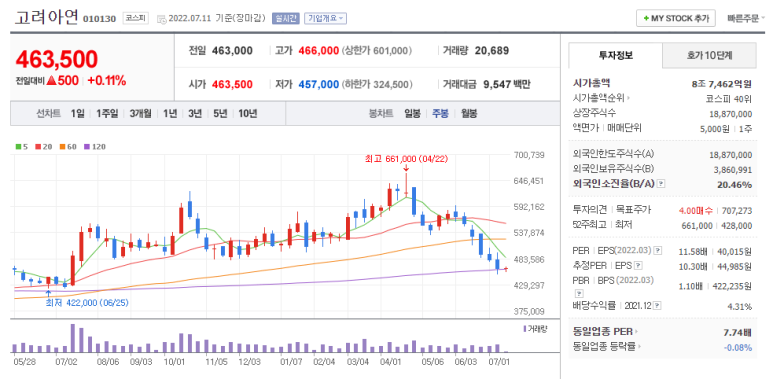This screenshot has height=379, width=773.
Task: Click the 코스피 market badge
Action: pyautogui.click(x=136, y=19)
